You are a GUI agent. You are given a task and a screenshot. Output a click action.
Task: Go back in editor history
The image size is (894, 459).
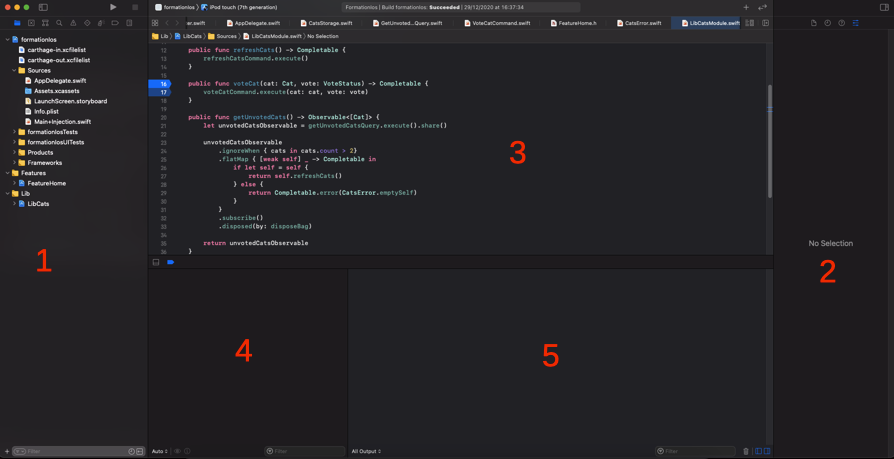[x=166, y=23]
